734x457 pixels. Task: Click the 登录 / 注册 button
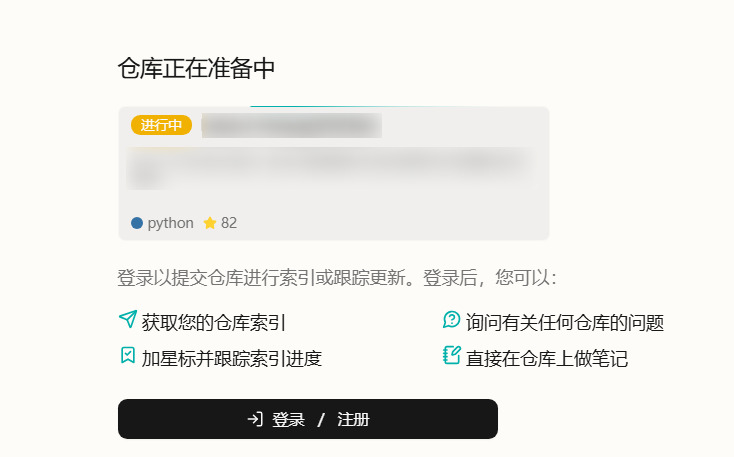click(308, 419)
